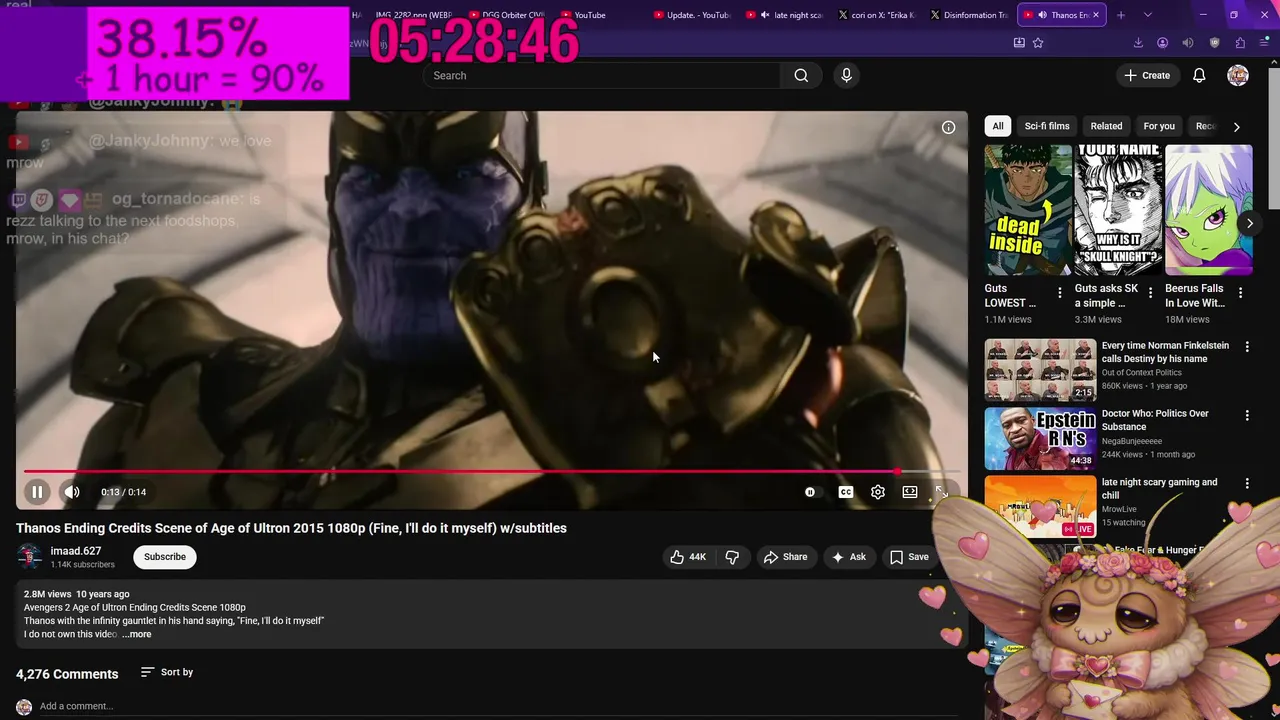The width and height of the screenshot is (1280, 720).
Task: Select the Related chip
Action: [1106, 126]
